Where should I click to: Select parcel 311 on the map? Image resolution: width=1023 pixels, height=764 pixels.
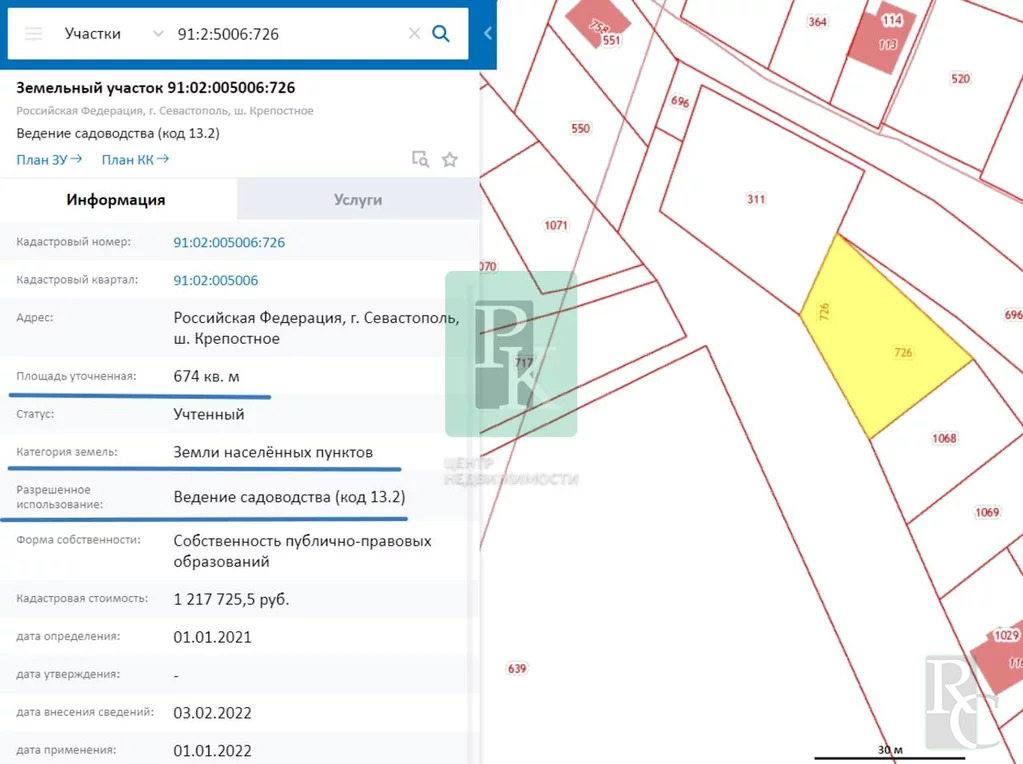coord(756,199)
